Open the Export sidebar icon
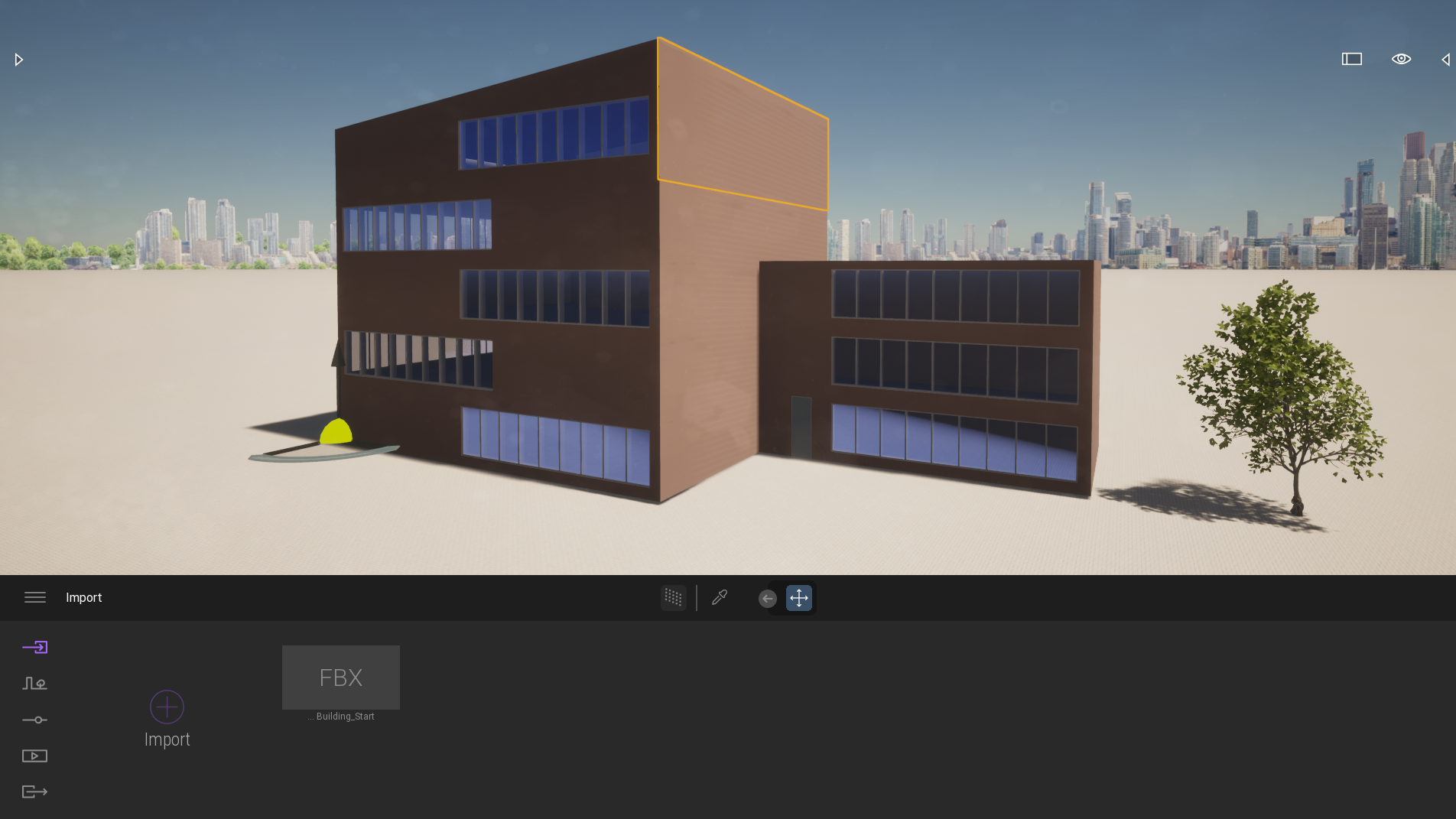 point(35,791)
